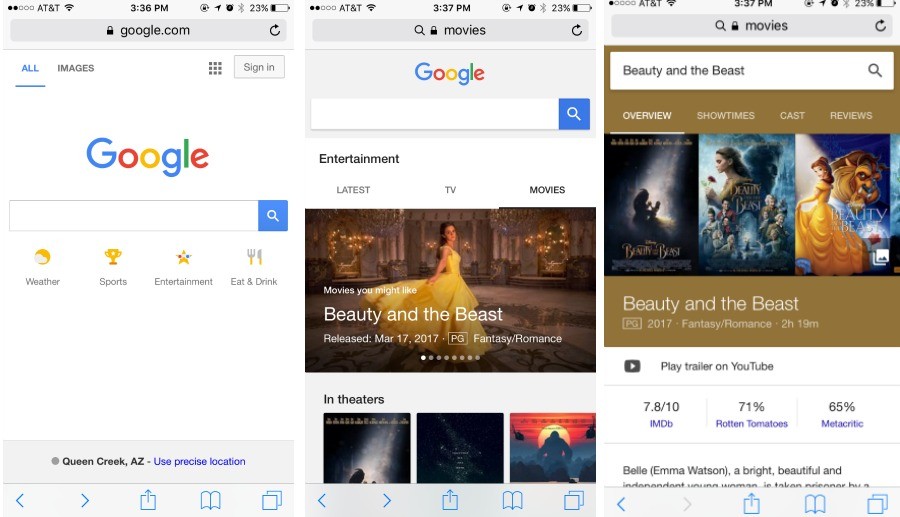The image size is (900, 517).
Task: Switch to the IMAGES tab
Action: click(x=76, y=68)
